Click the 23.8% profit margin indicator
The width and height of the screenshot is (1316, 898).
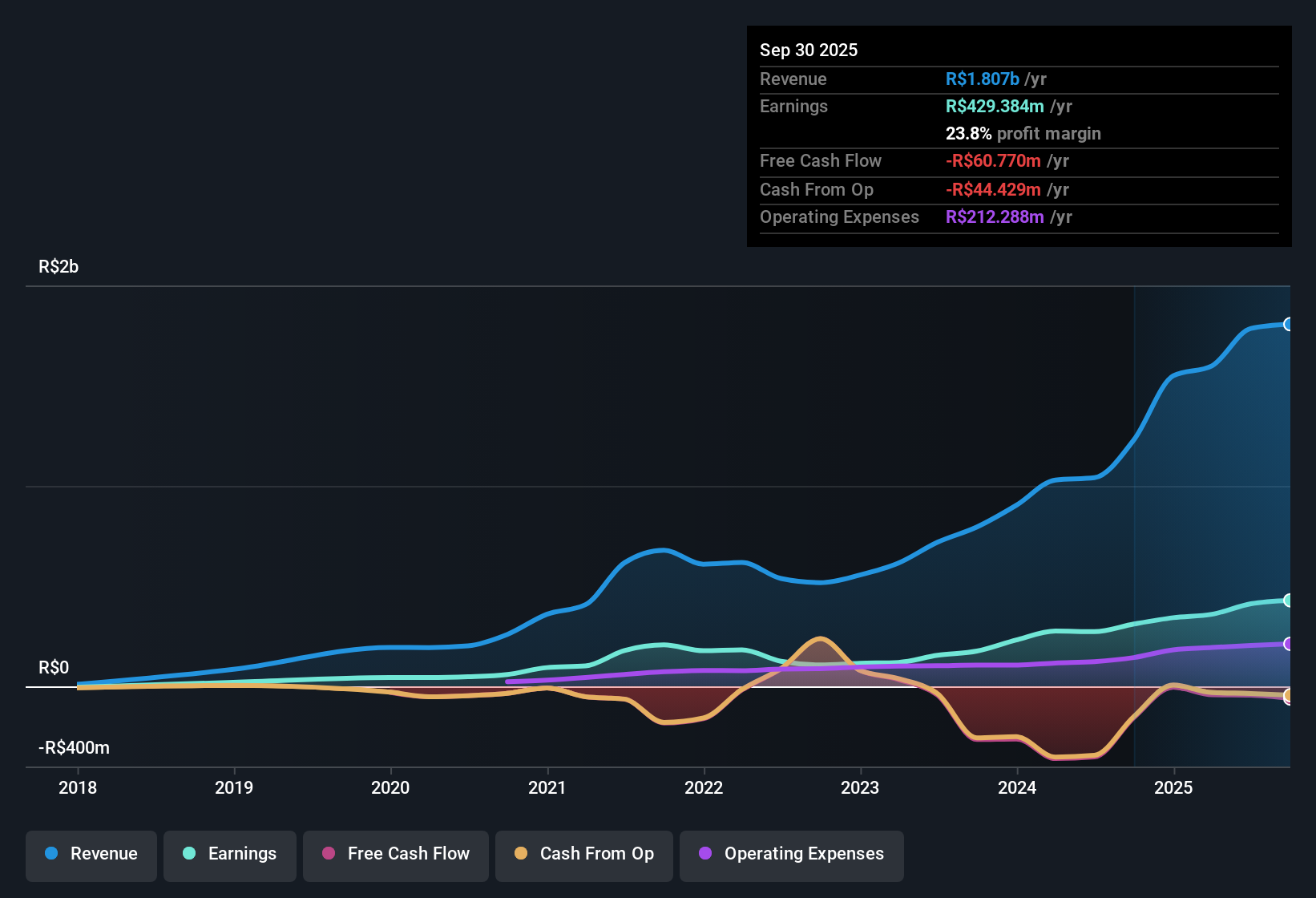pyautogui.click(x=1023, y=133)
